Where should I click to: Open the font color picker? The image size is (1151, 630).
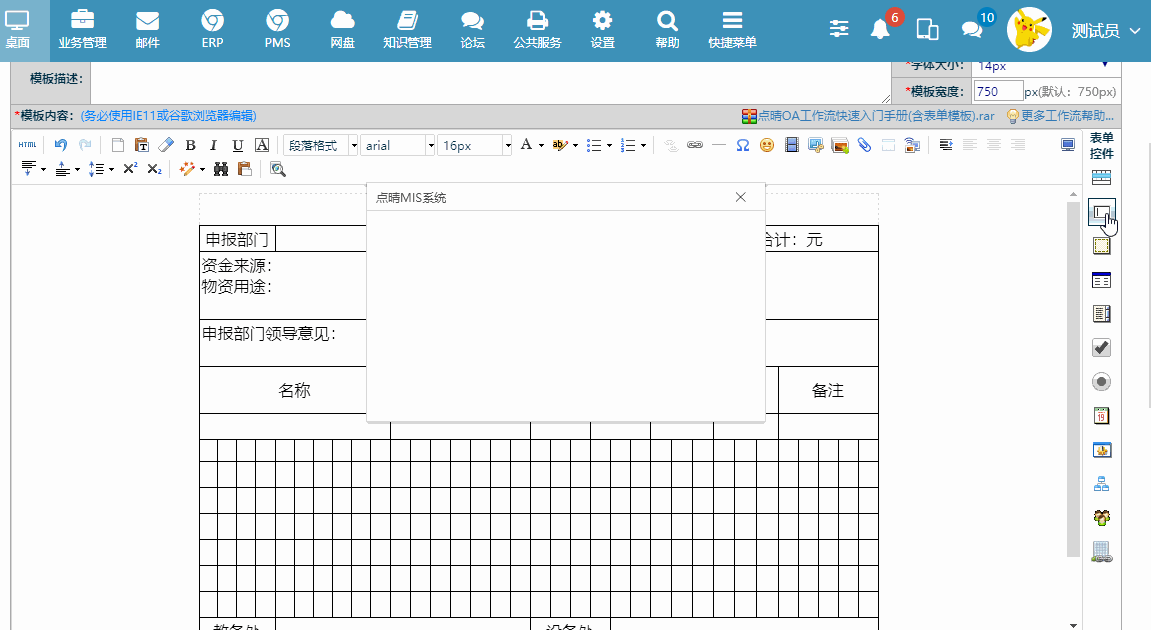pyautogui.click(x=531, y=145)
